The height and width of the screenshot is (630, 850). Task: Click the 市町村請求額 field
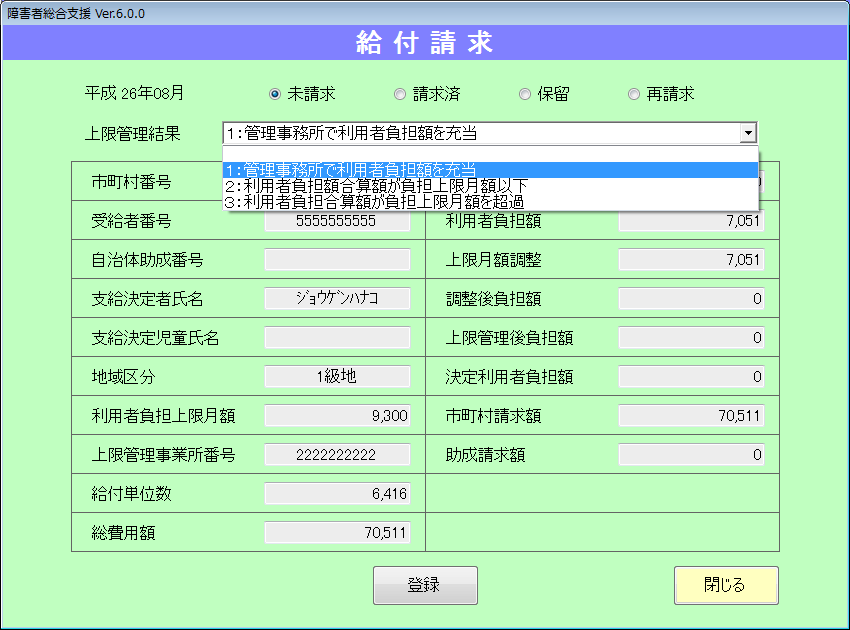tap(691, 416)
